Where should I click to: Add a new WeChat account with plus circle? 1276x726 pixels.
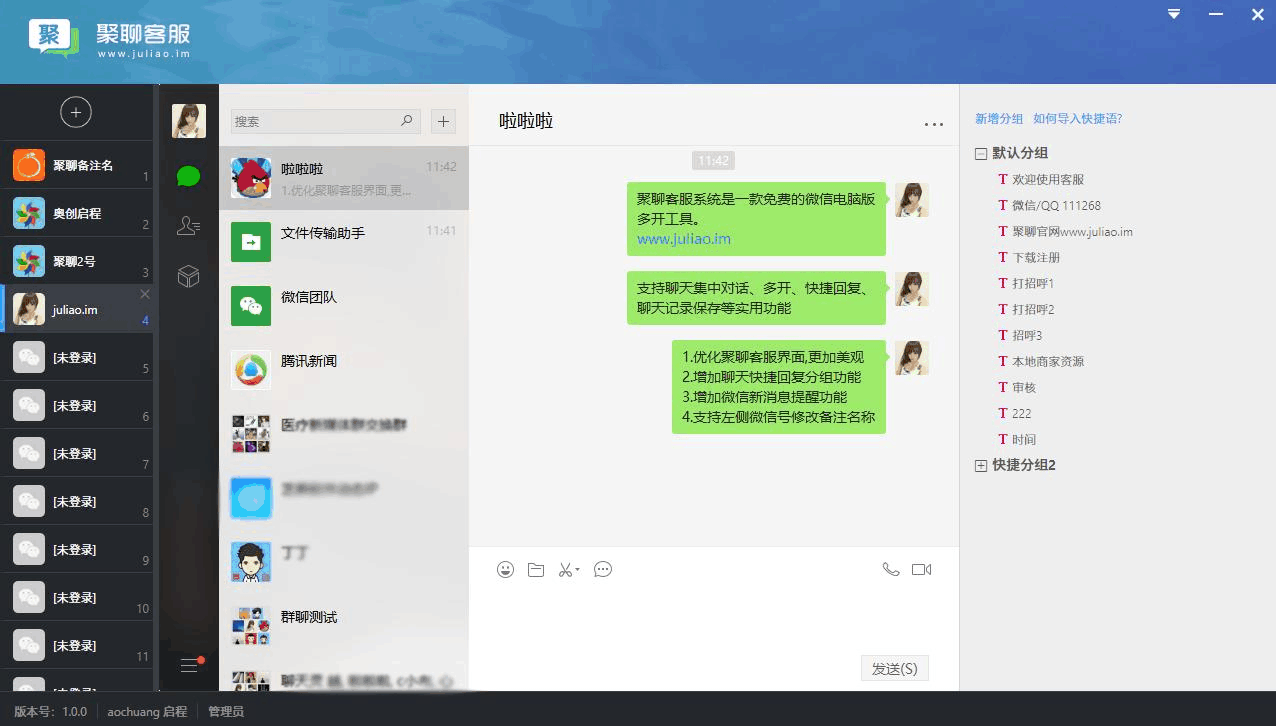tap(76, 112)
